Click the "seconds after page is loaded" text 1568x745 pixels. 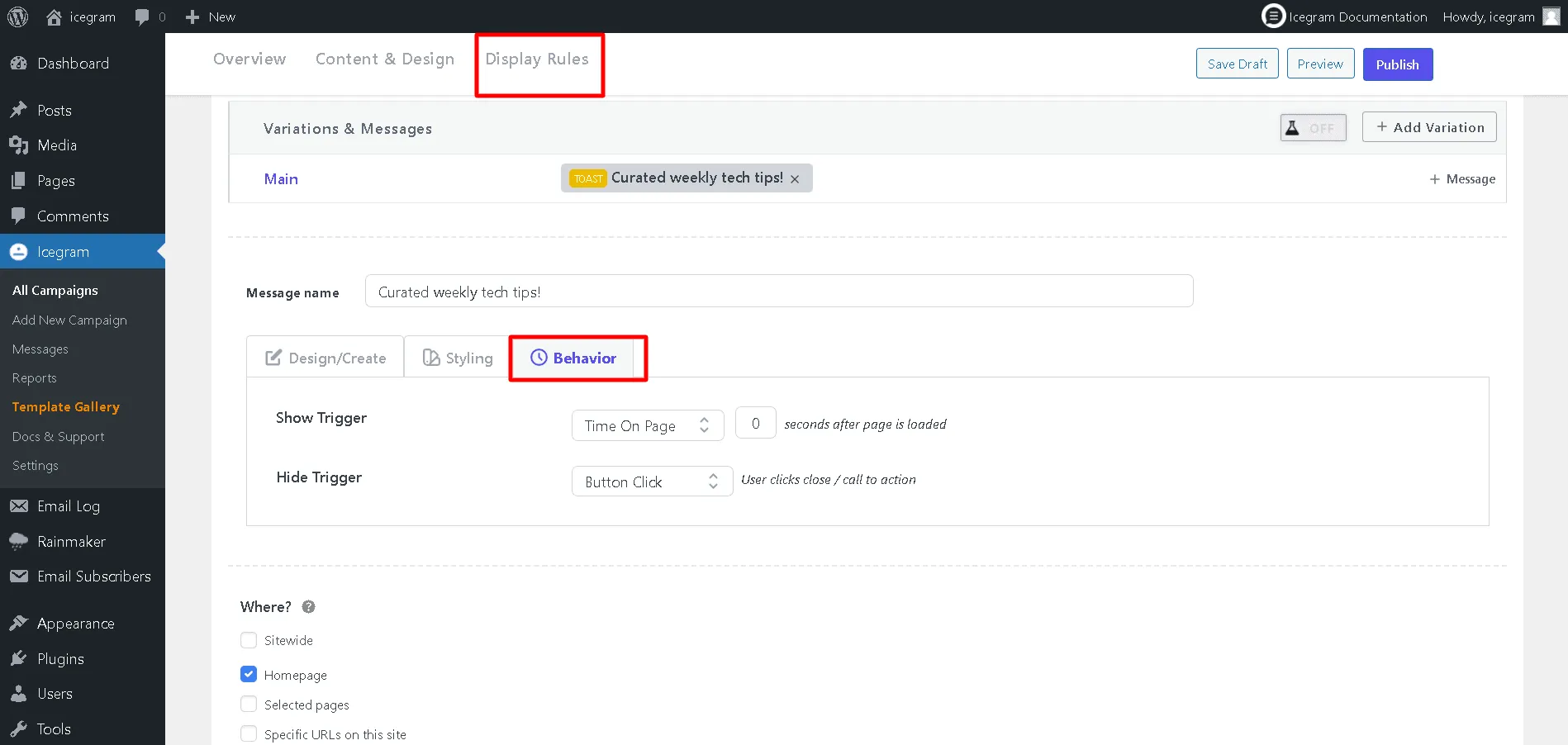865,424
